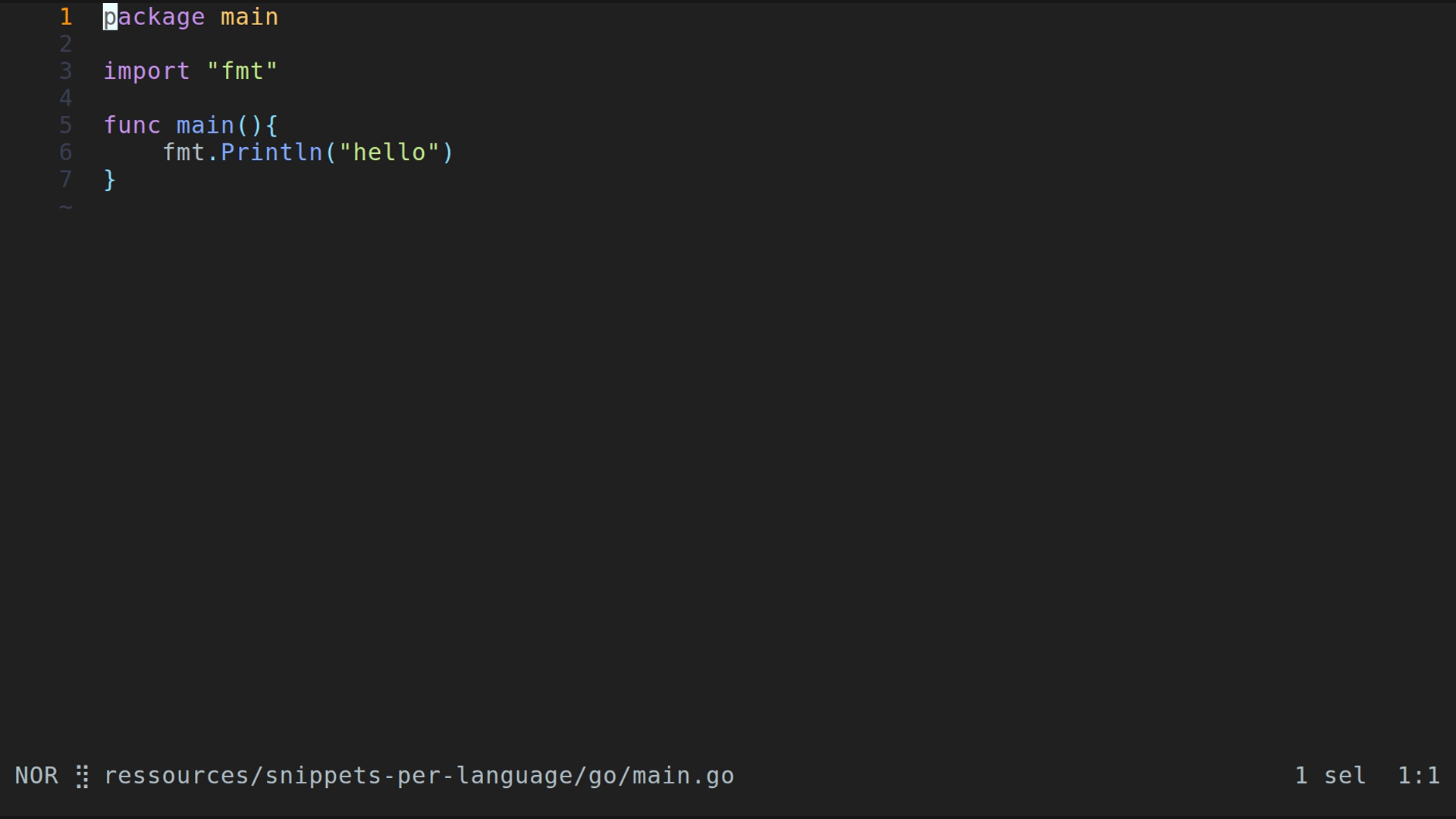Click the spinner icon in the status bar

coord(83,777)
